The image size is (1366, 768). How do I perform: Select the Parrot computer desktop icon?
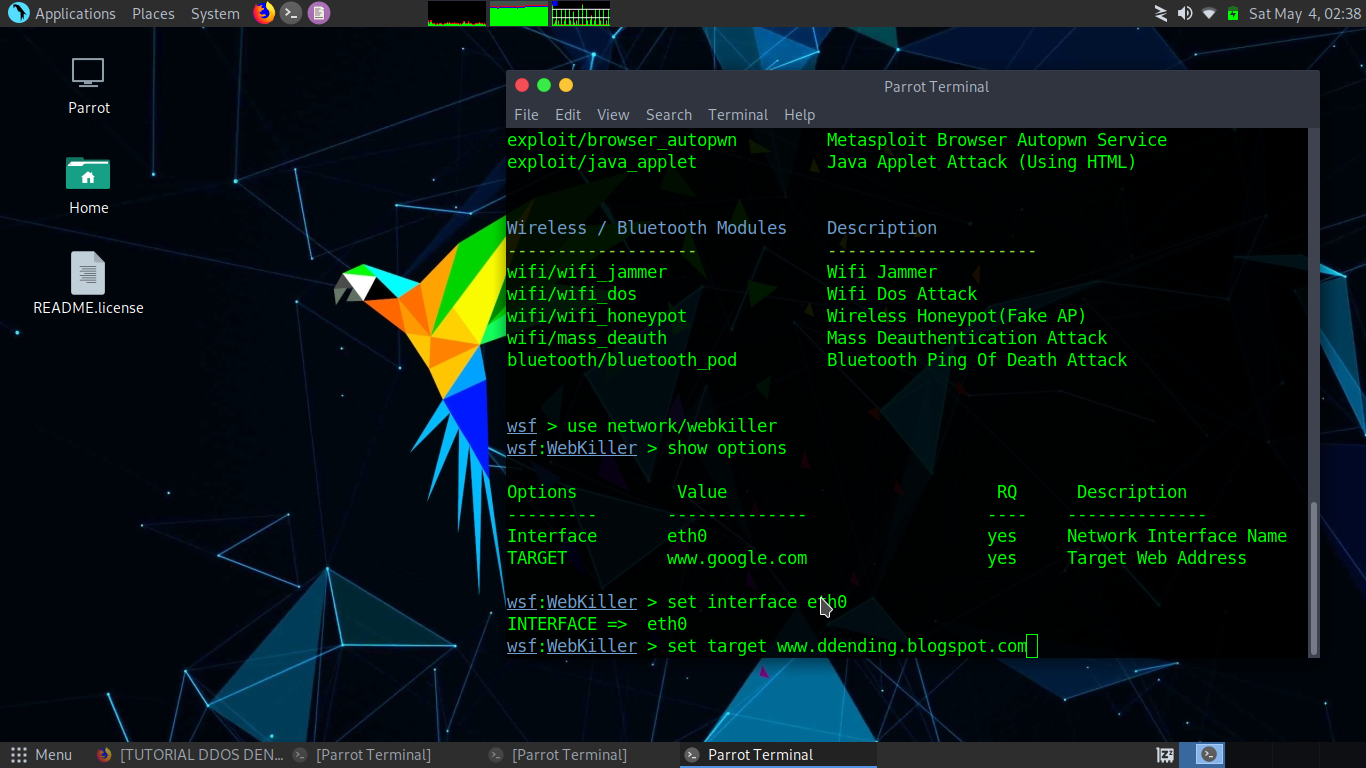click(88, 85)
